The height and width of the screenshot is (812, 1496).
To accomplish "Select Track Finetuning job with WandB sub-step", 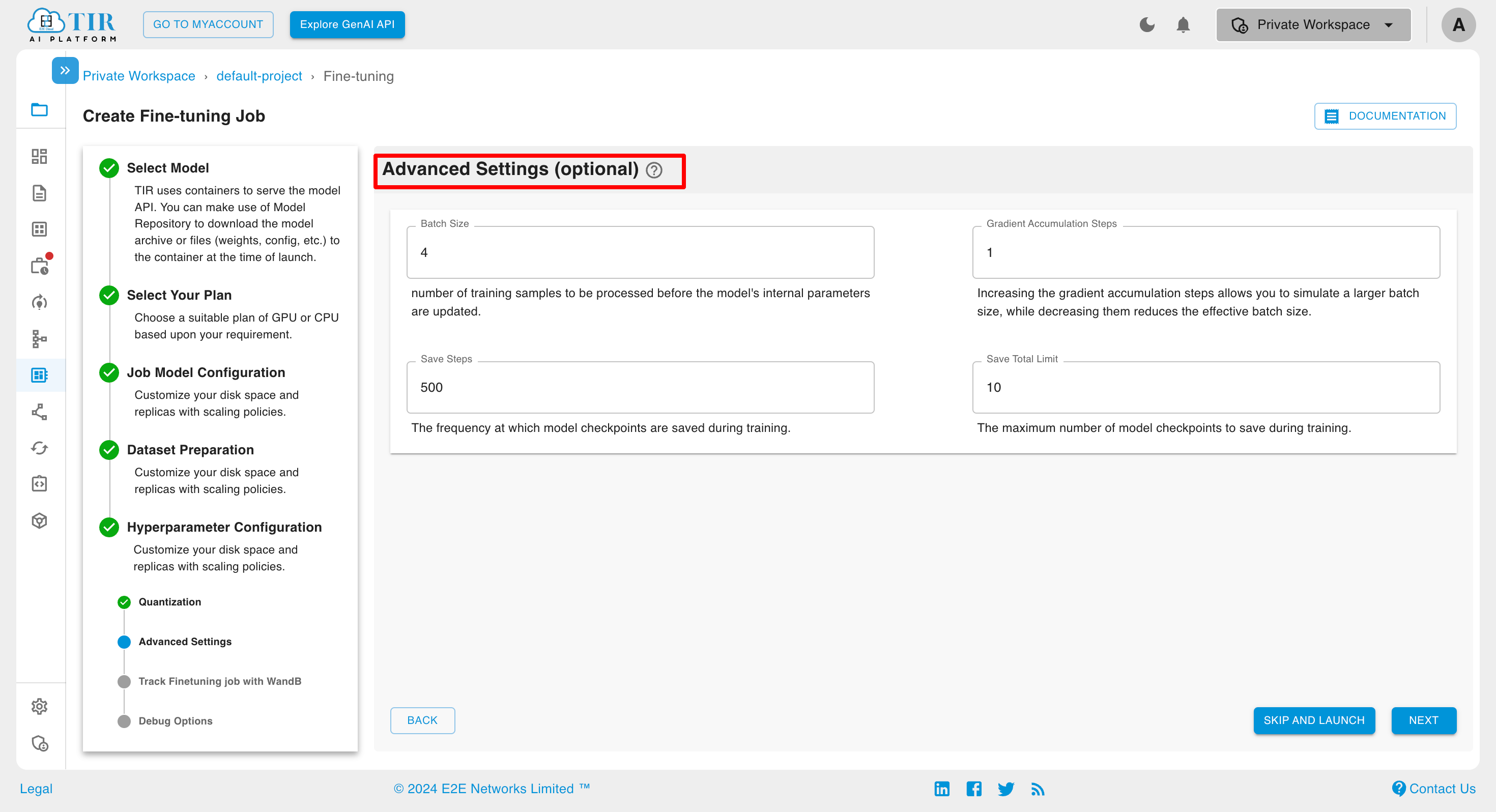I will point(219,681).
